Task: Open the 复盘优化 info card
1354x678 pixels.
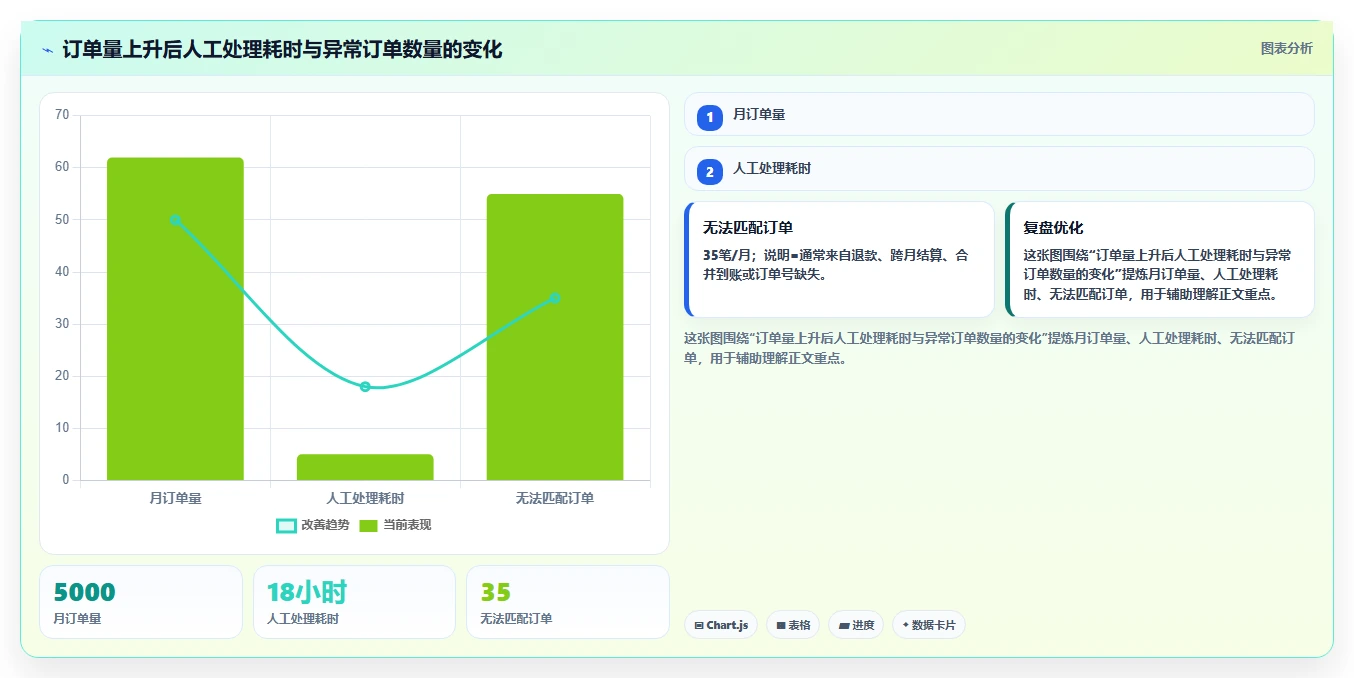Action: point(1160,260)
